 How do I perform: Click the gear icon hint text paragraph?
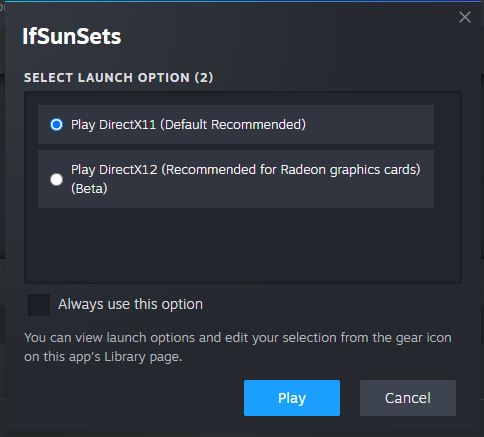click(x=238, y=347)
